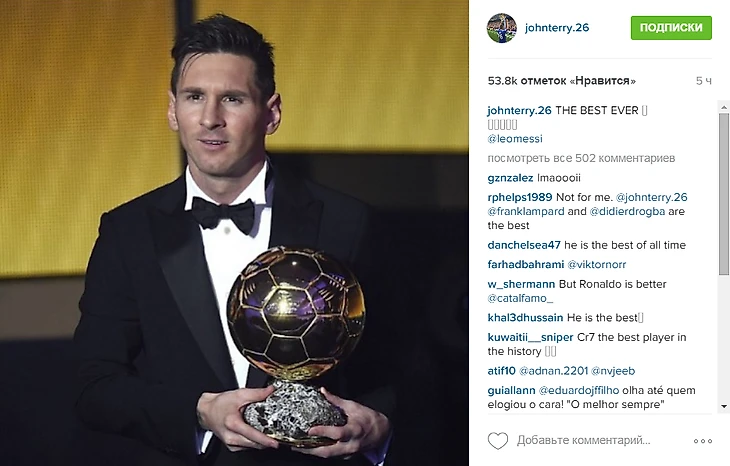Click the comments scrollbar down arrow

[724, 406]
